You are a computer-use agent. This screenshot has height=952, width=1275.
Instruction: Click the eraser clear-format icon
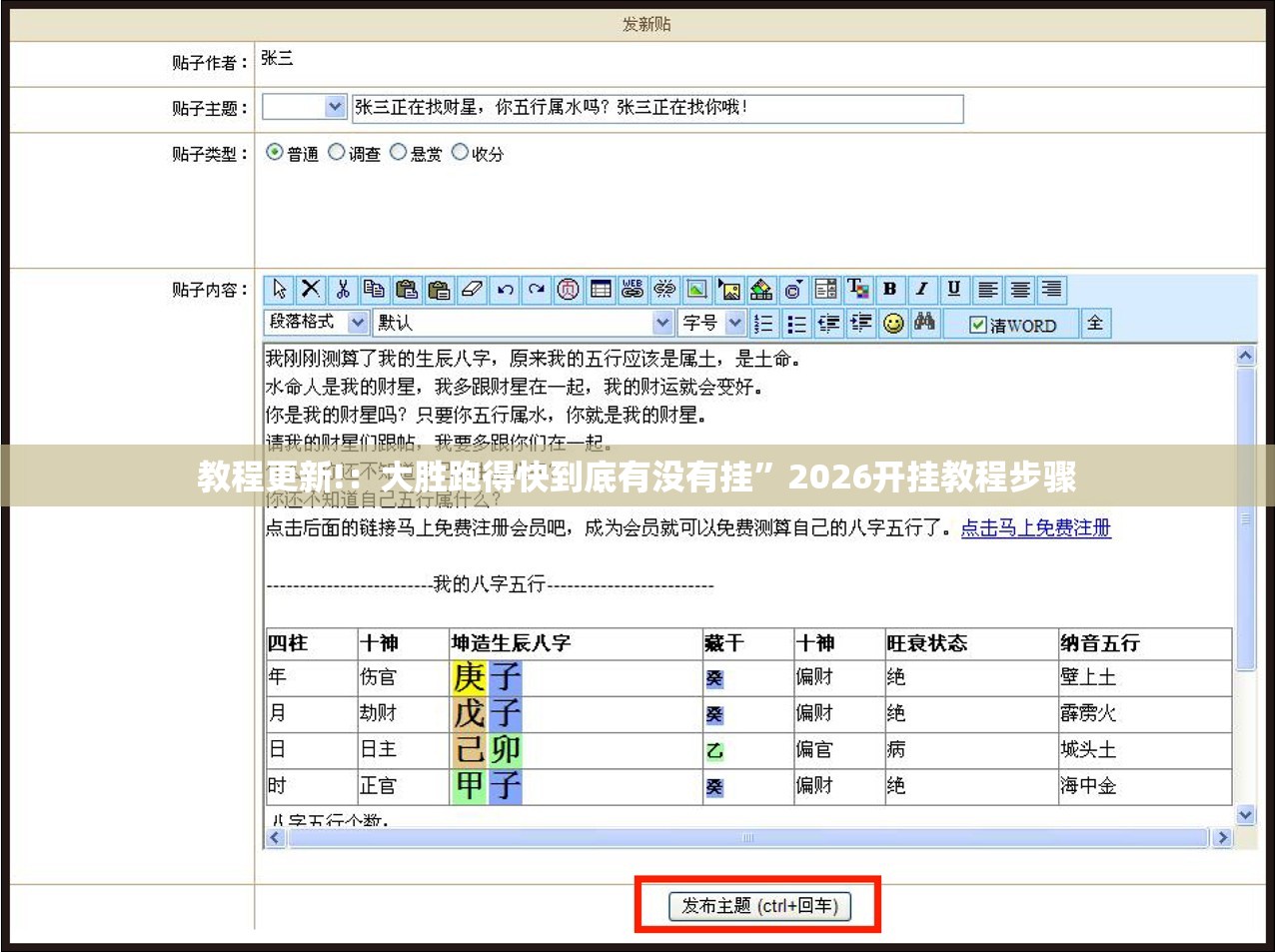coord(472,290)
